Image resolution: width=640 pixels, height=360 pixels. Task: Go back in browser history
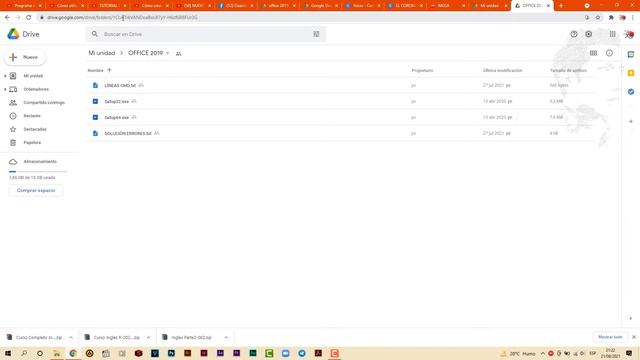pos(7,18)
